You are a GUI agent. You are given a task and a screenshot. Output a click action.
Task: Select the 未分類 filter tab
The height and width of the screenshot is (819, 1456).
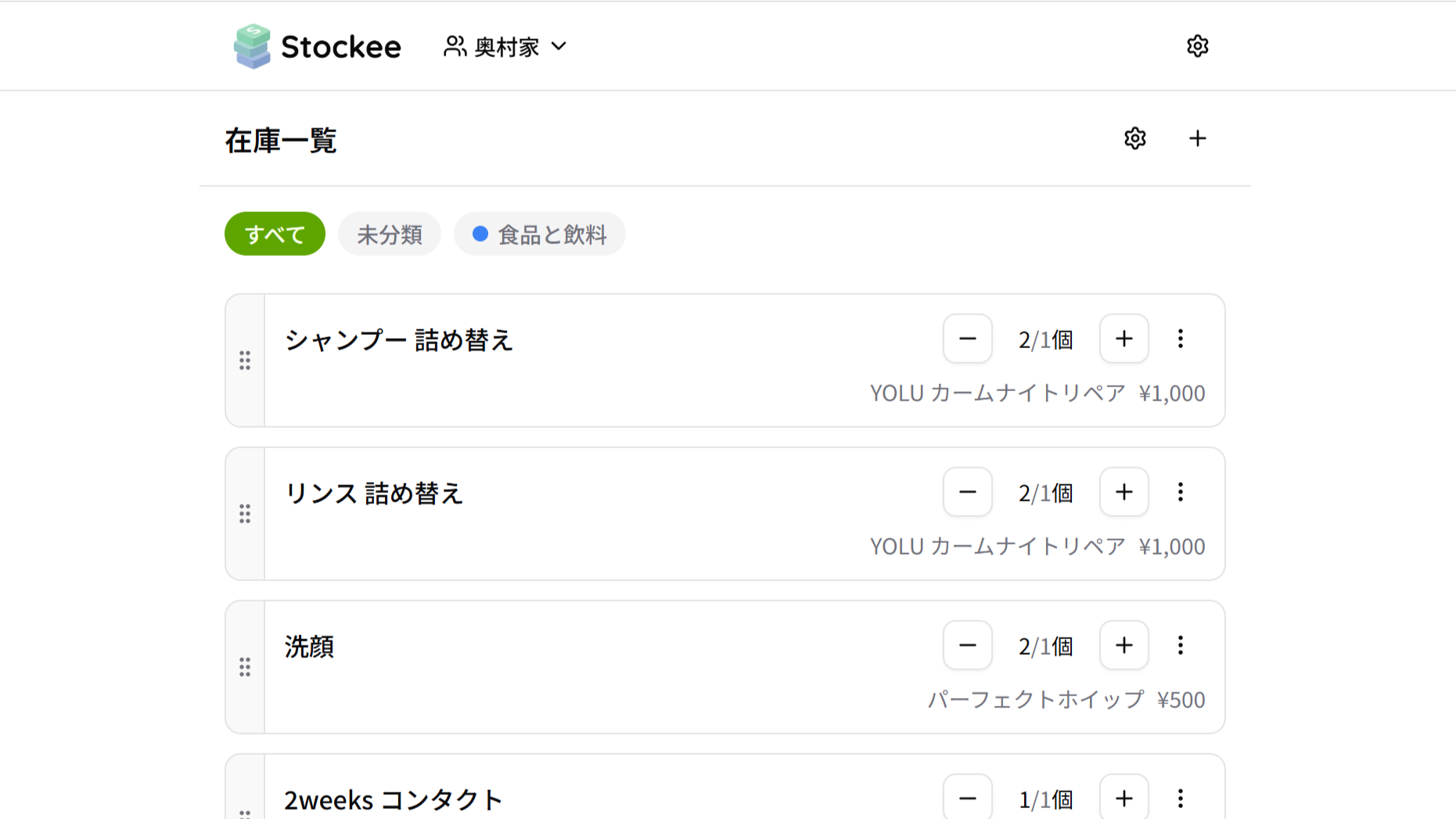coord(390,234)
